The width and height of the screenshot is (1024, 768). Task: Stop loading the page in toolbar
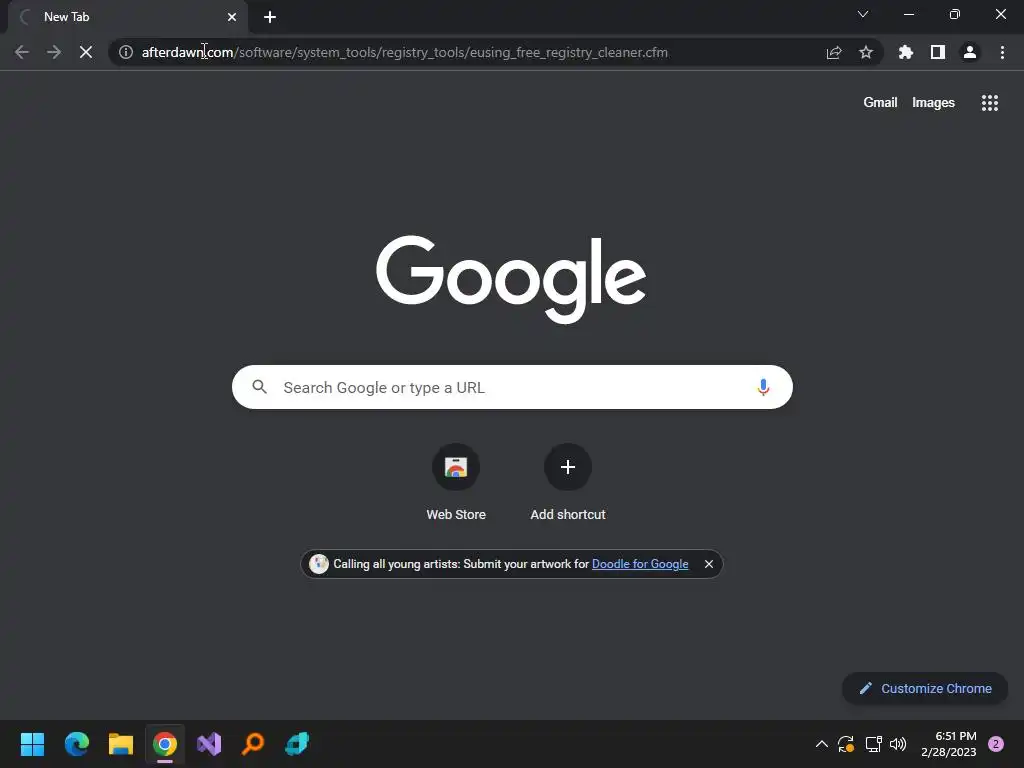[86, 52]
